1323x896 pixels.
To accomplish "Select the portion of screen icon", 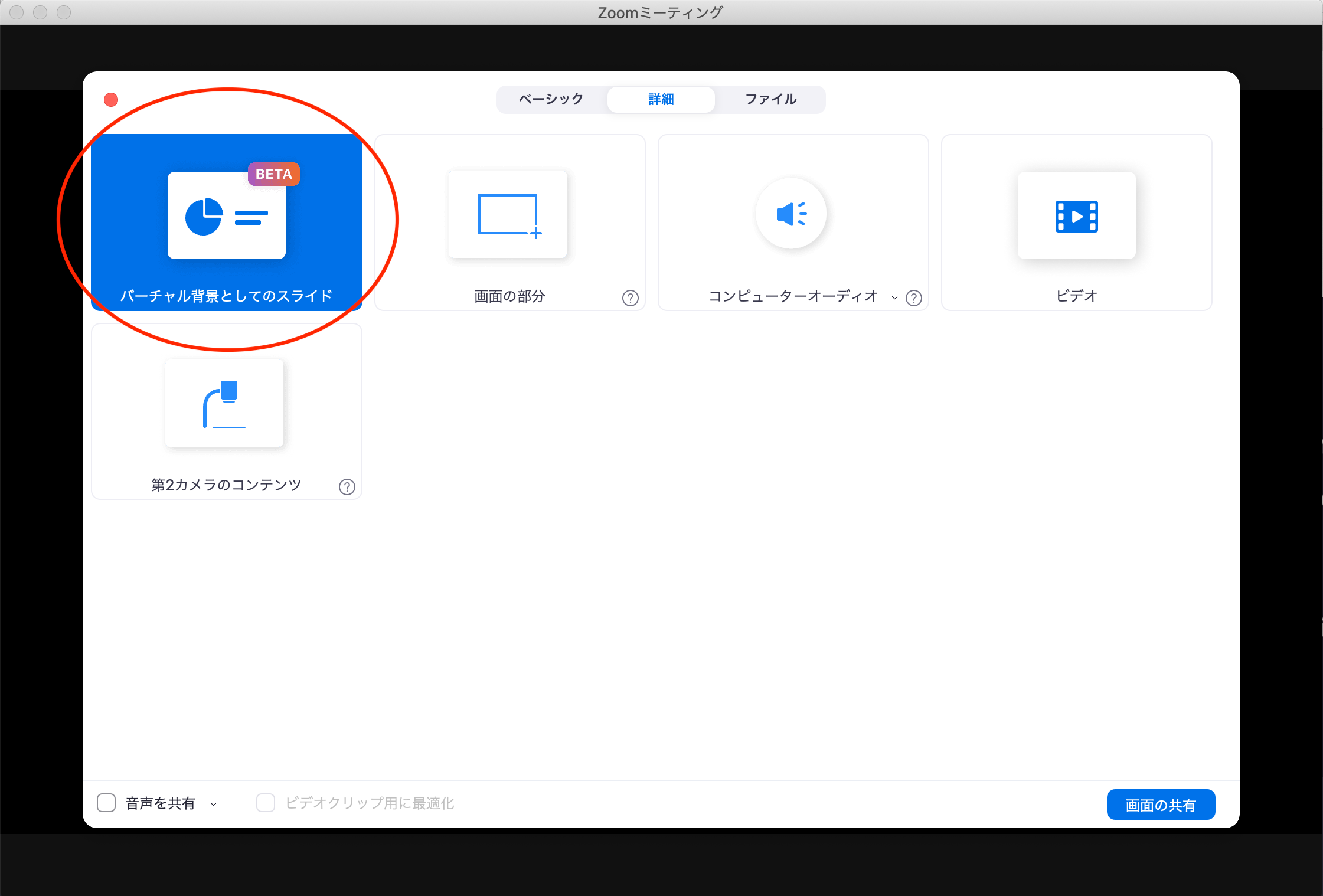I will (508, 215).
